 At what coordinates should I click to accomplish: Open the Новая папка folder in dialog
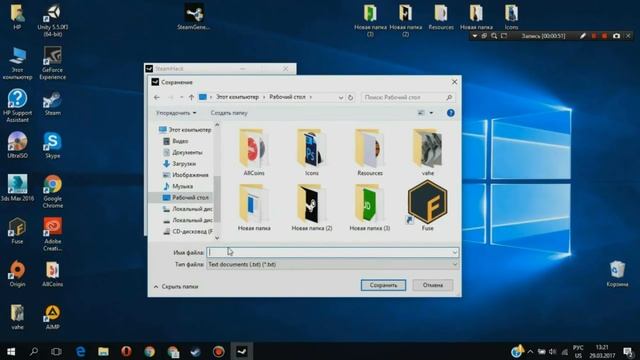pyautogui.click(x=254, y=207)
